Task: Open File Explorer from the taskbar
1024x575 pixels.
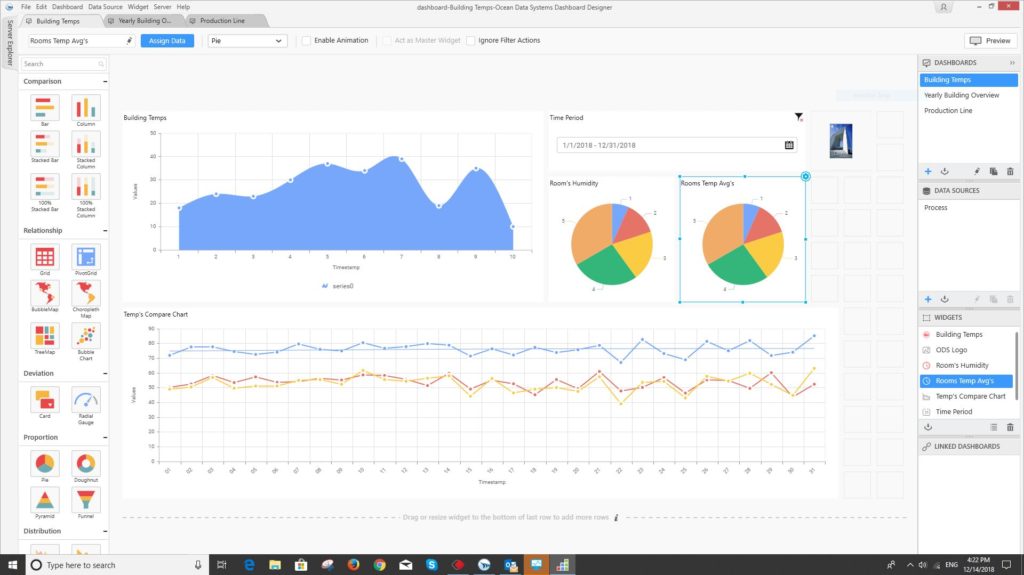Action: [275, 565]
